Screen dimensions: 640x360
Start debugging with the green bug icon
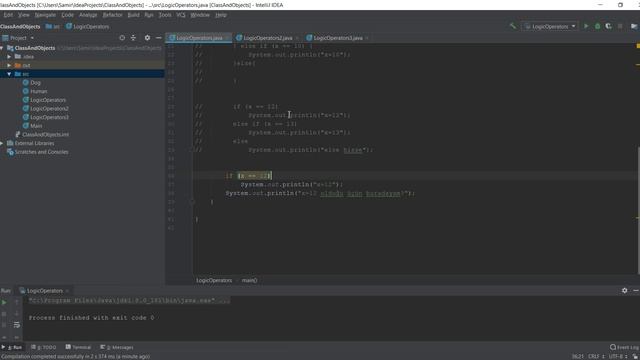click(x=598, y=26)
